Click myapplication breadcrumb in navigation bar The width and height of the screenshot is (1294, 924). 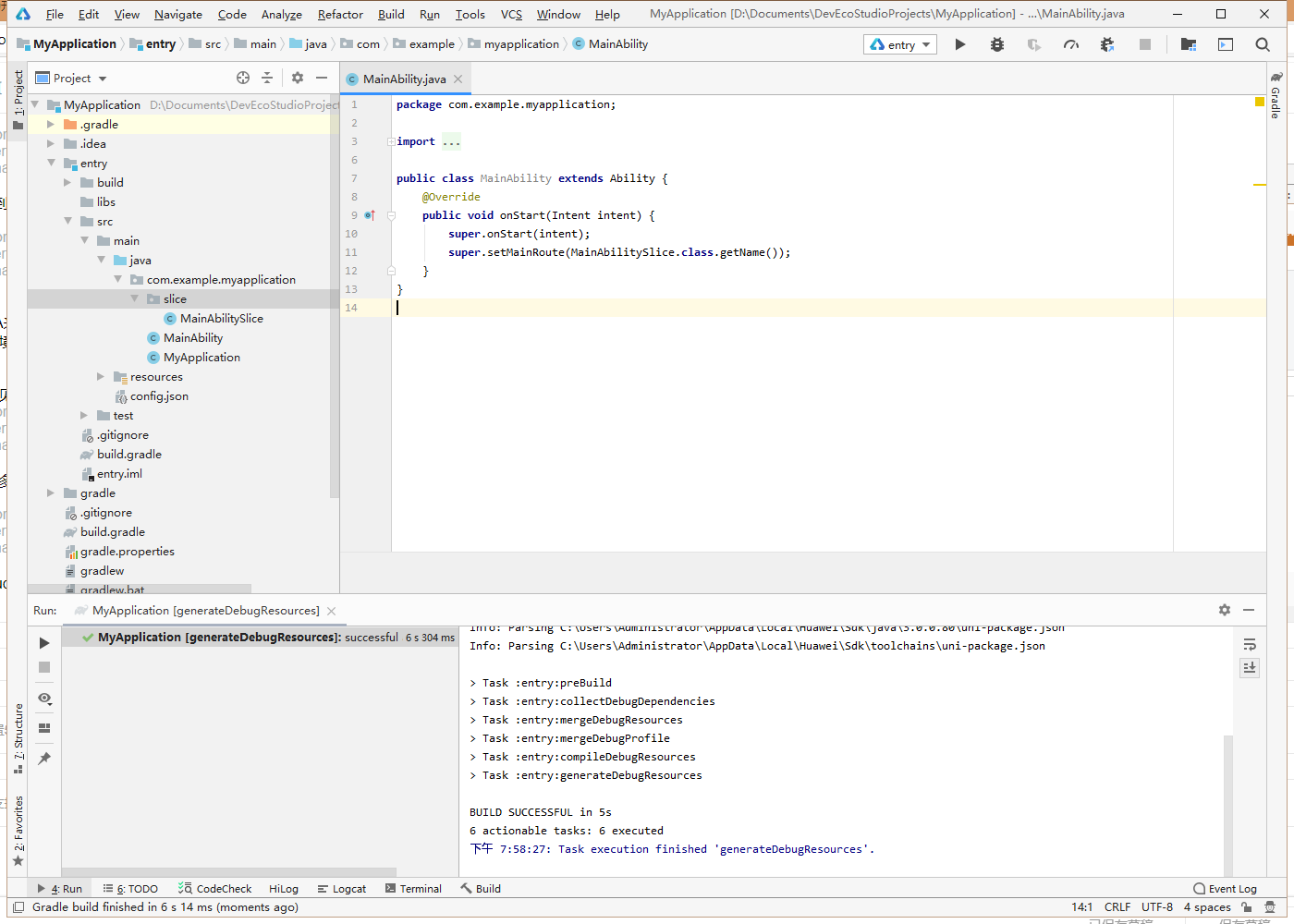[x=514, y=44]
